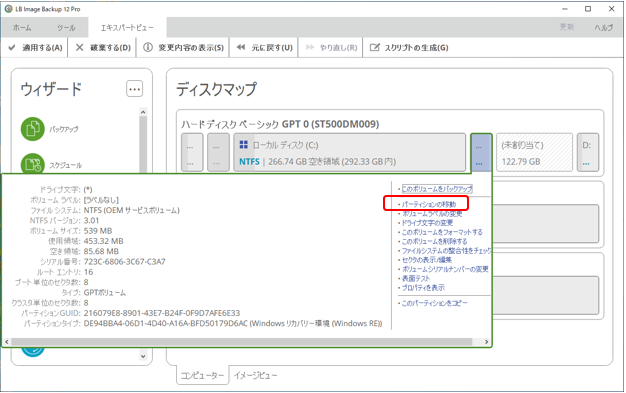Screen dimensions: 626x393
Task: Click the serial number 723C-6806-3C67-C3A7
Action: tap(125, 262)
